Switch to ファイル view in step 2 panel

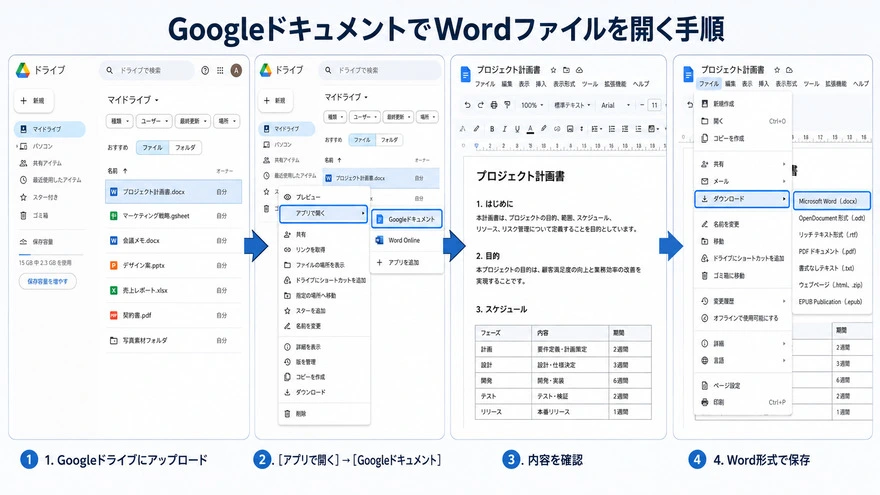point(362,140)
